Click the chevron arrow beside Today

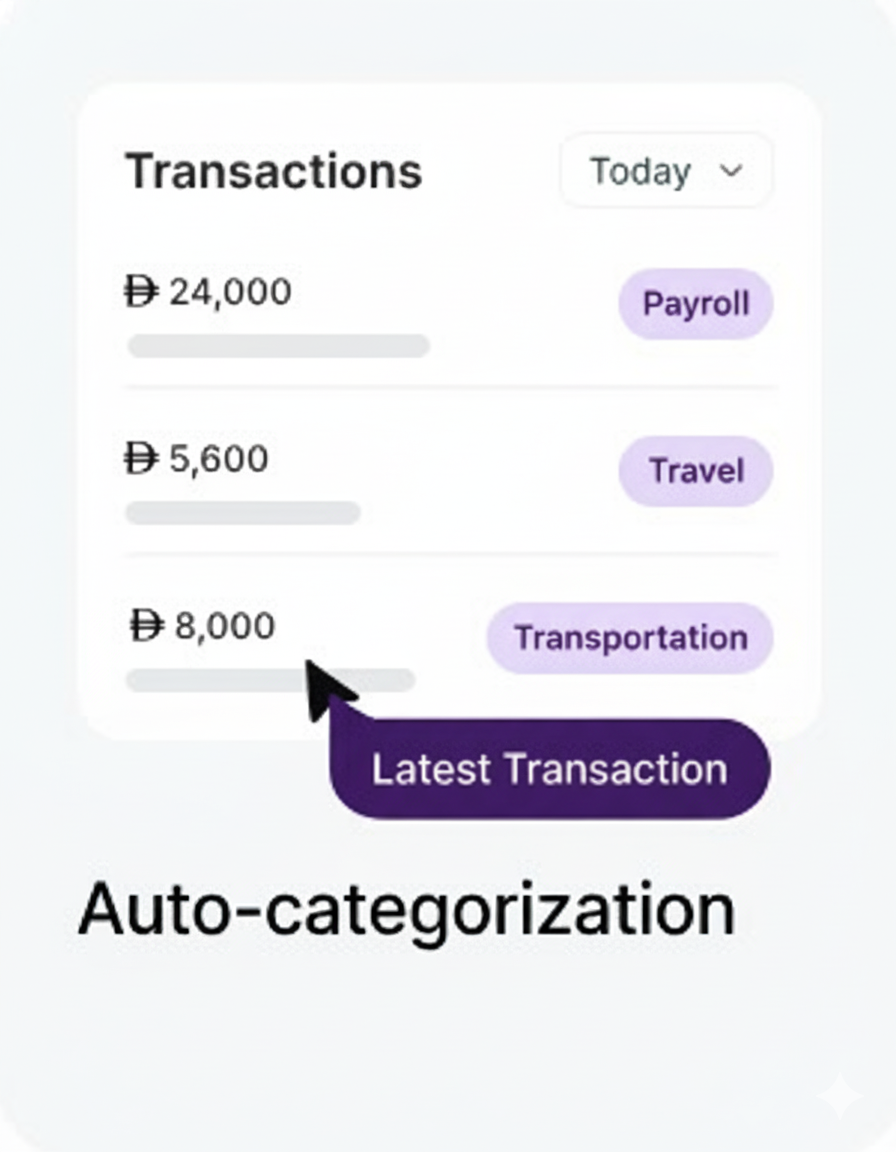[x=732, y=171]
